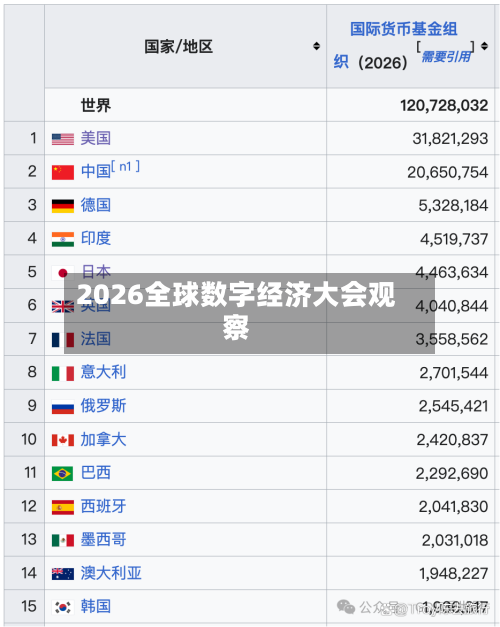Image resolution: width=500 pixels, height=627 pixels.
Task: Select the value 4,519,737 for 印度
Action: (x=454, y=239)
